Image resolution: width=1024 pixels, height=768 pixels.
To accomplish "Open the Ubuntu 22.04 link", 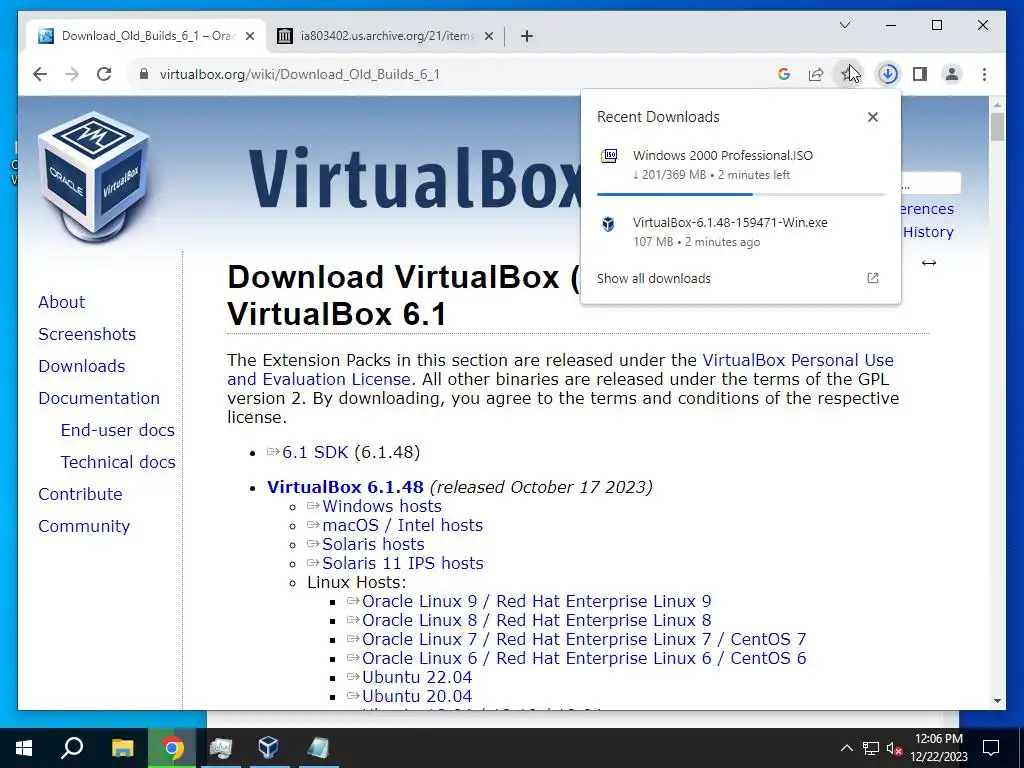I will (417, 677).
